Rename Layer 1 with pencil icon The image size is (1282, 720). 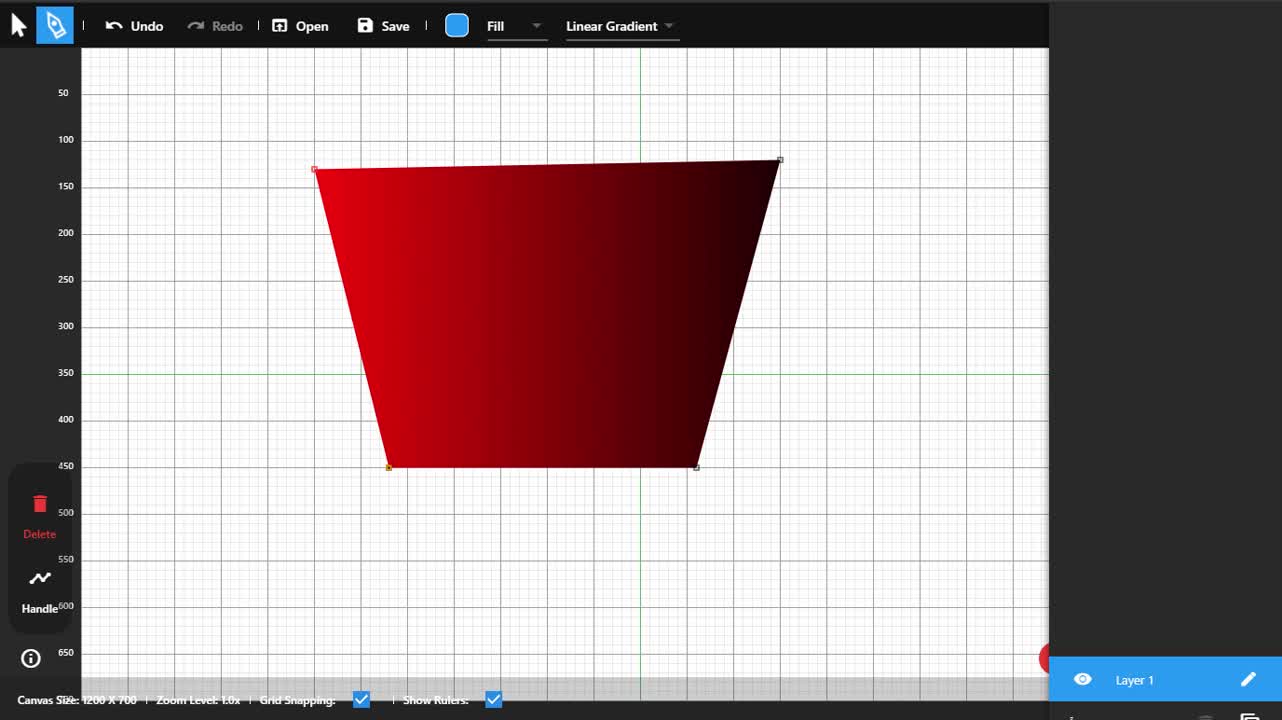(x=1248, y=680)
